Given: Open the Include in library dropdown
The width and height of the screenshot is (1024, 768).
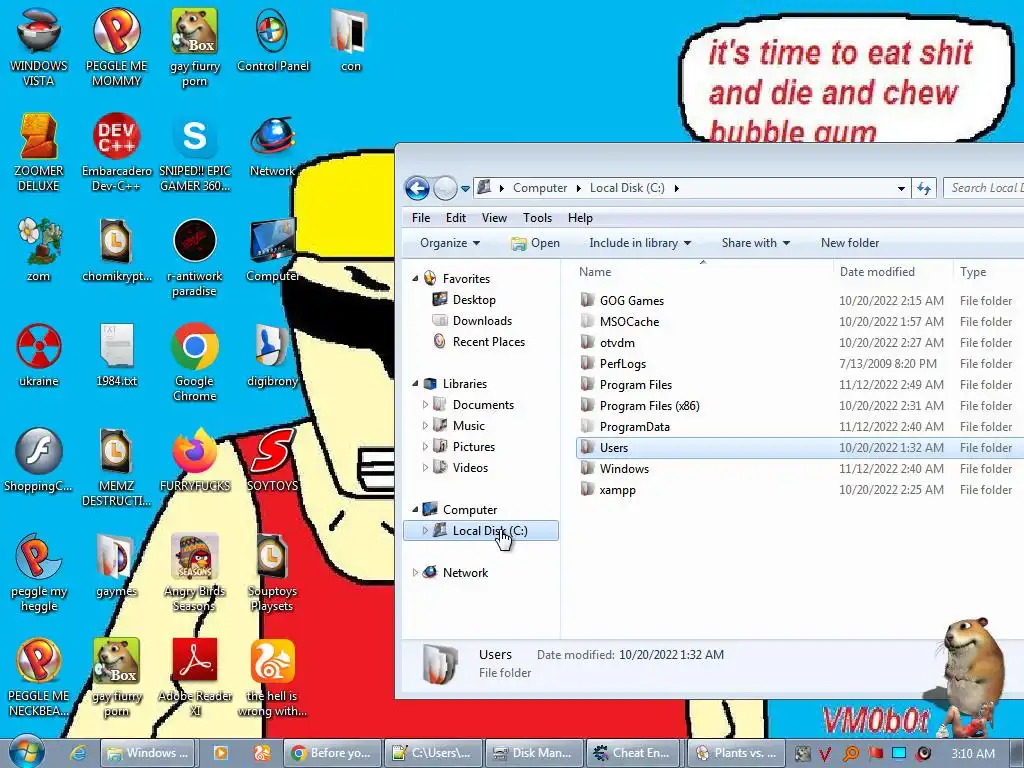Looking at the screenshot, I should click(640, 243).
